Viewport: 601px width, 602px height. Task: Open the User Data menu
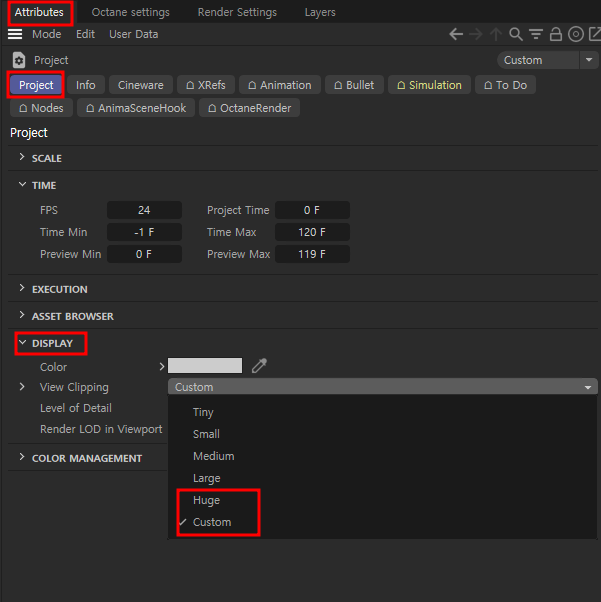tap(133, 34)
